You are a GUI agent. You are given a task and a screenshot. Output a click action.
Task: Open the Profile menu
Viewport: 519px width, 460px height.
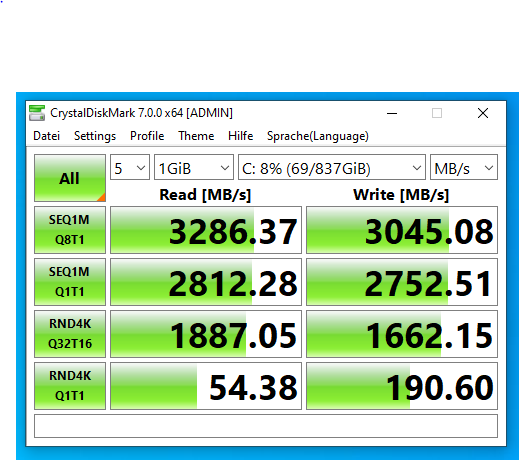coord(147,136)
